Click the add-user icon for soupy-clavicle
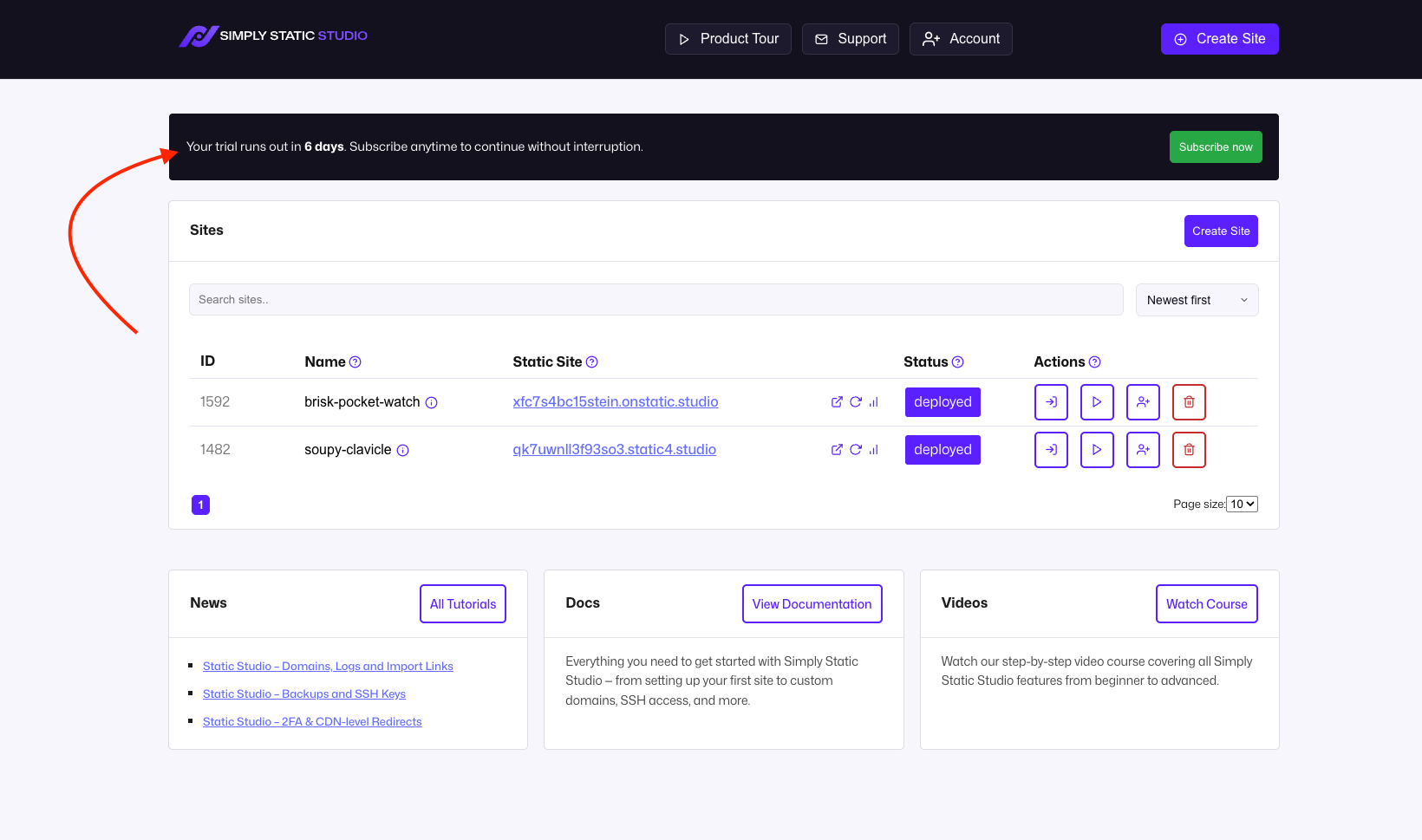 pyautogui.click(x=1143, y=450)
